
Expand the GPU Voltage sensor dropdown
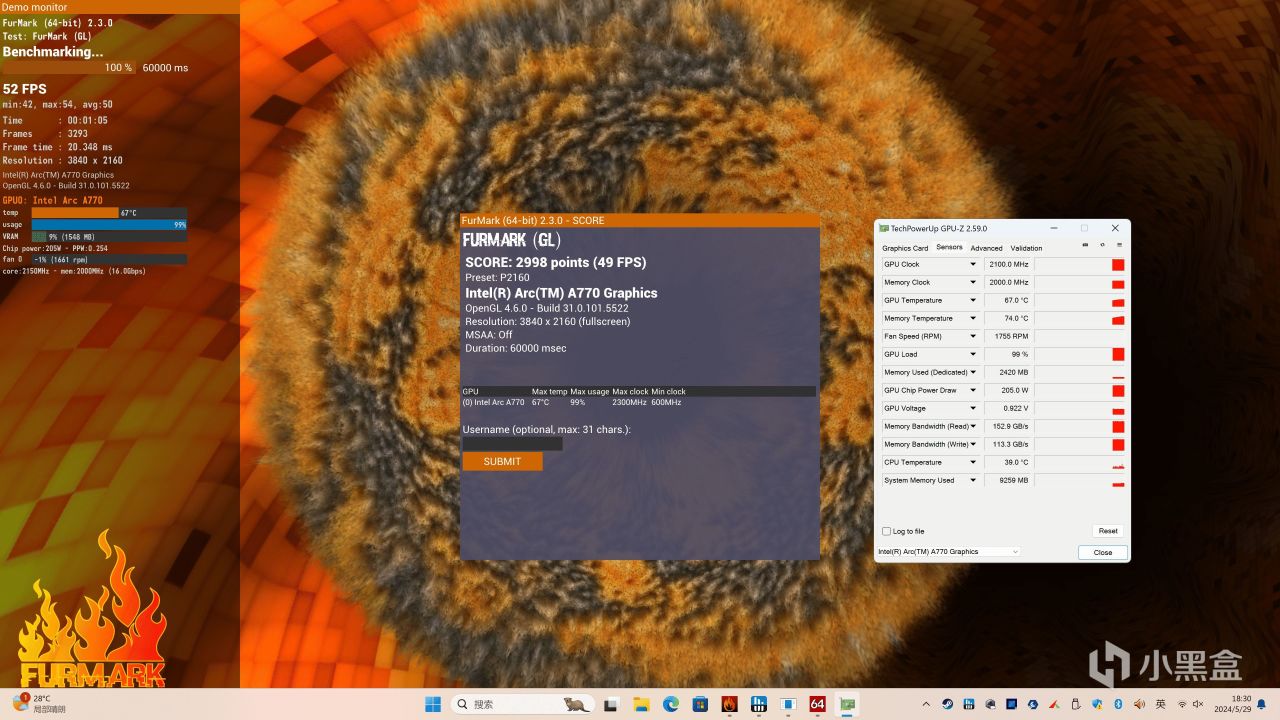(x=972, y=409)
